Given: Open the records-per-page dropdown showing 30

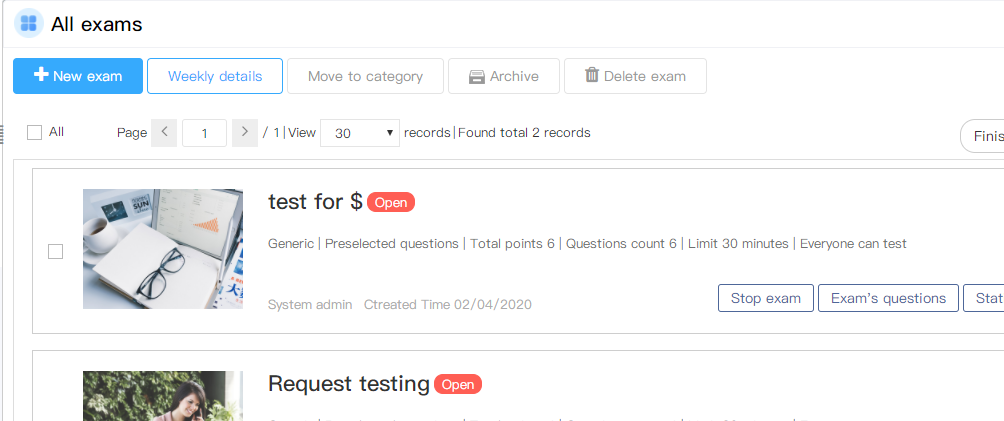Looking at the screenshot, I should [360, 133].
